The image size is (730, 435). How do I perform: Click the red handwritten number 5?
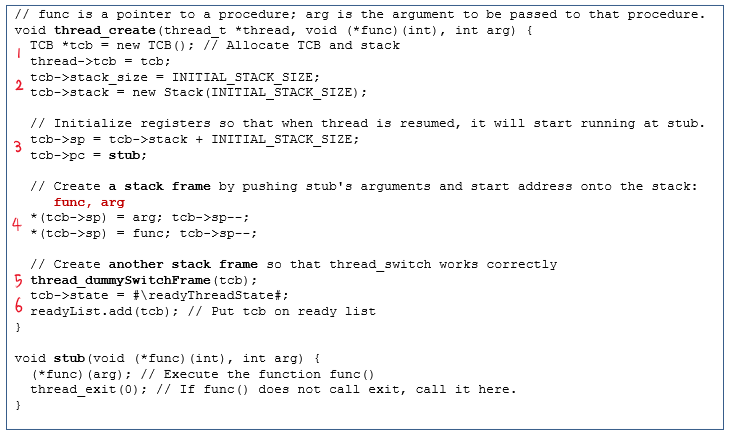click(x=18, y=279)
